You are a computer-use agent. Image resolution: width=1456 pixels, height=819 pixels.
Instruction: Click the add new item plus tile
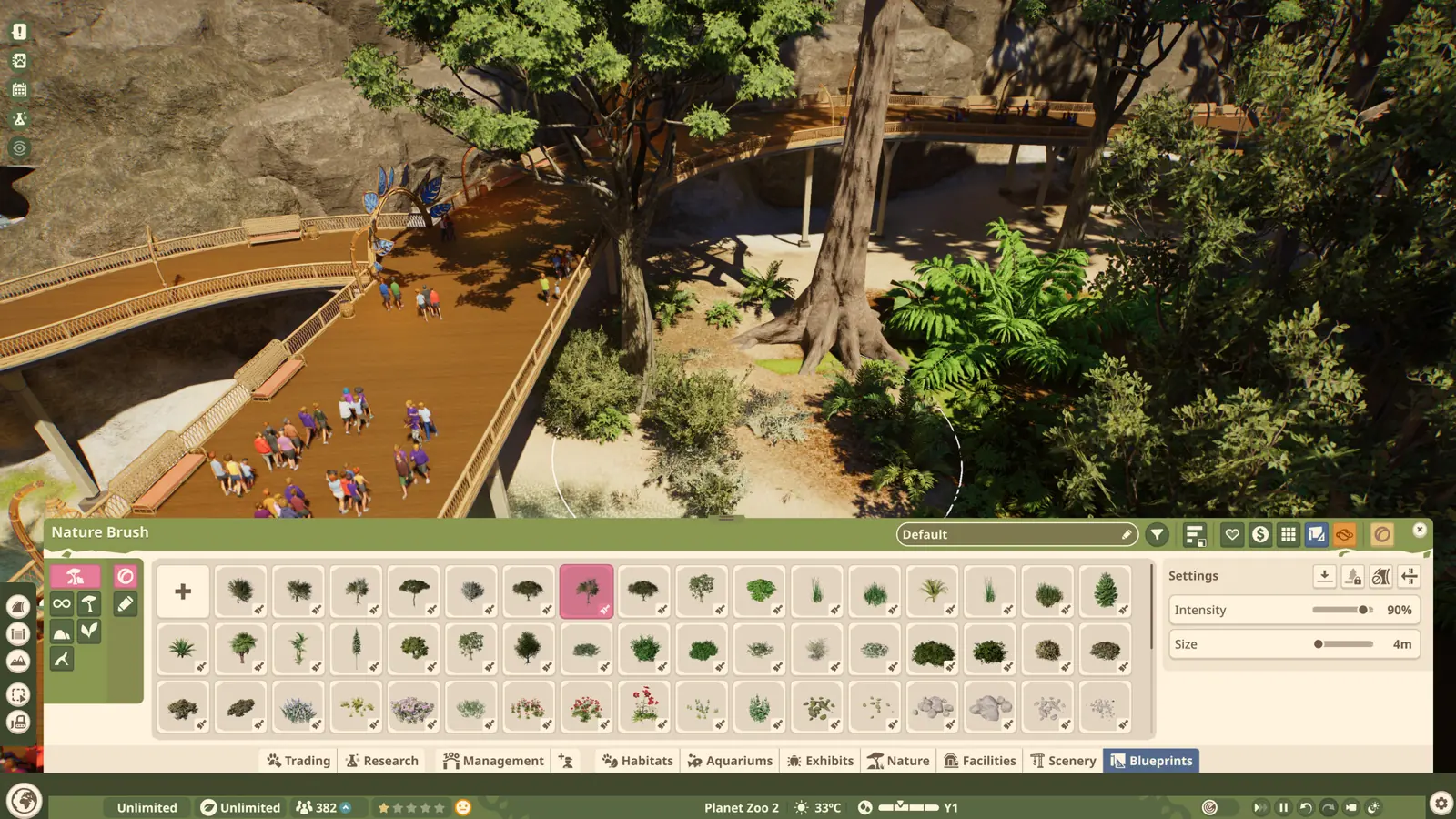point(183,591)
